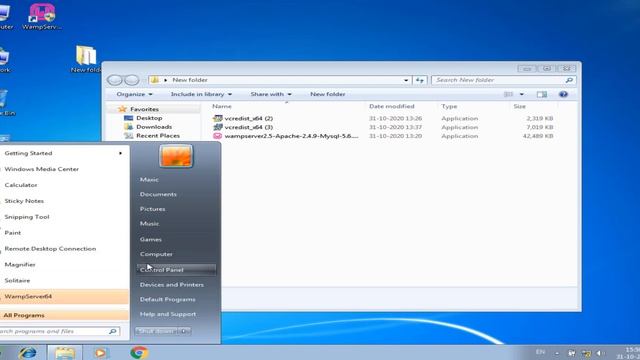Open the address bar history dropdown
The height and width of the screenshot is (360, 640).
pos(406,80)
